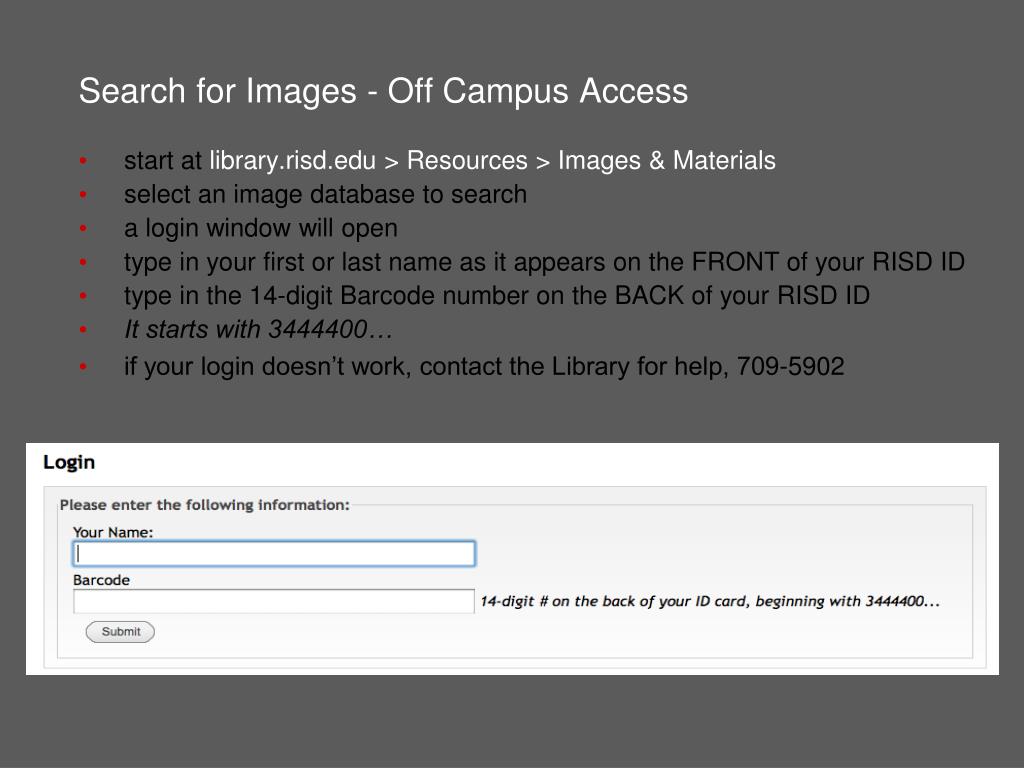Click the 'Your Name:' field label
Viewport: 1024px width, 768px height.
[x=113, y=532]
